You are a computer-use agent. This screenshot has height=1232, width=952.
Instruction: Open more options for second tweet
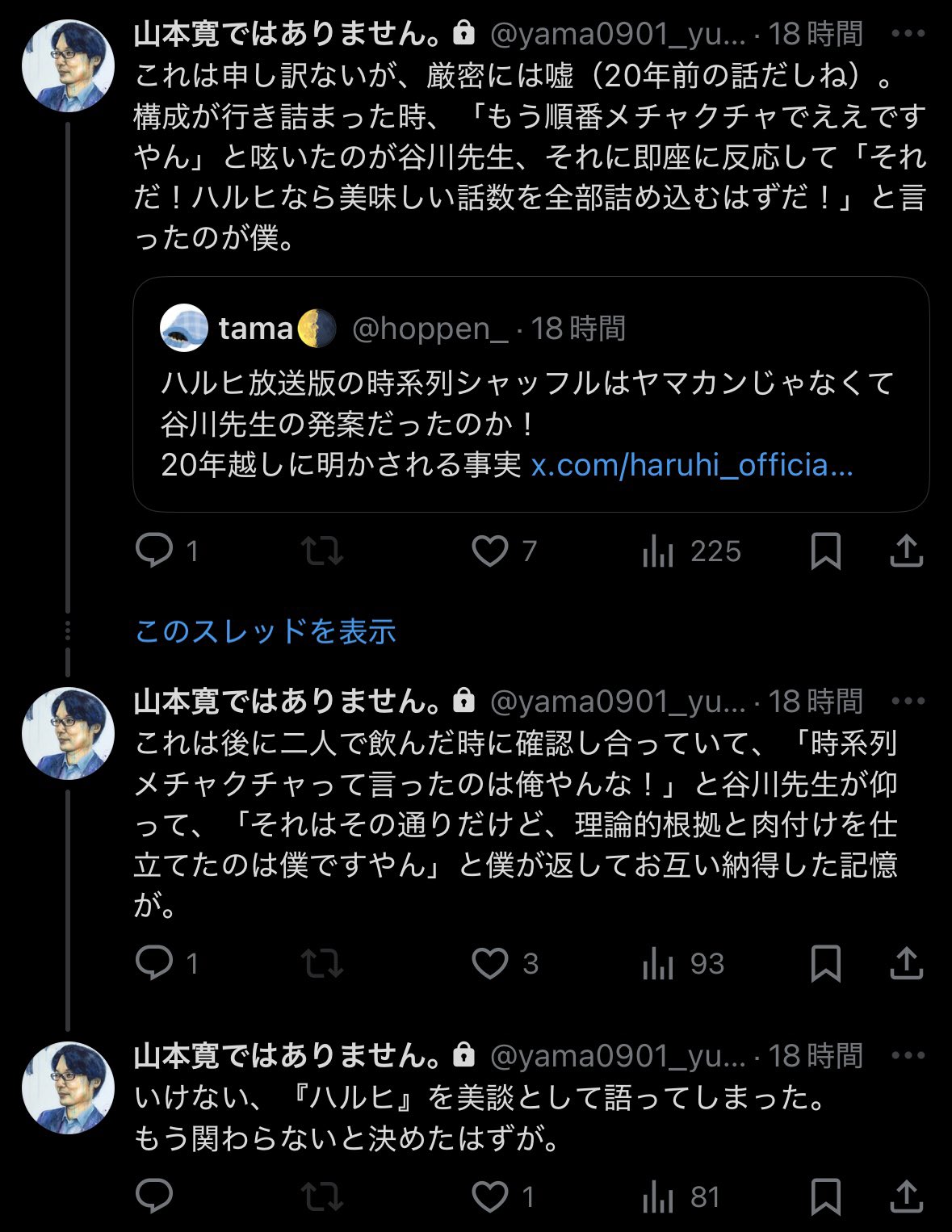[x=908, y=701]
